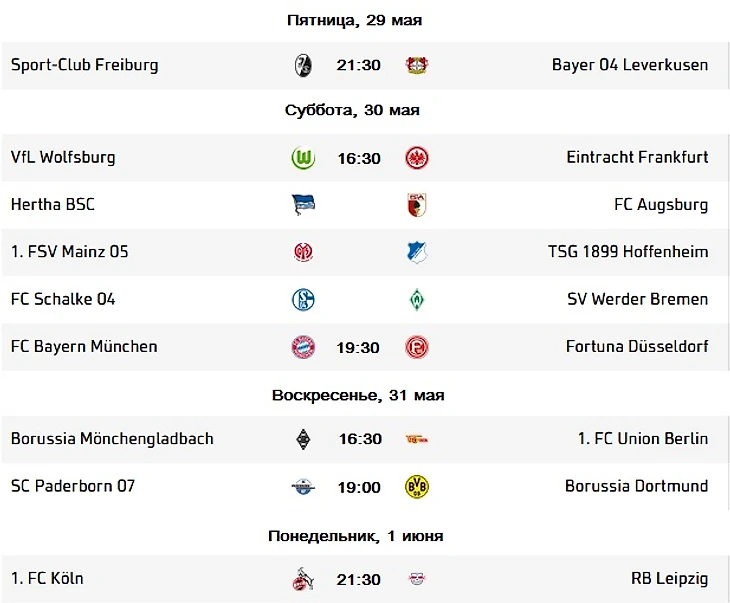The height and width of the screenshot is (603, 730).
Task: Select the 1. FC Union Berlin name
Action: pos(643,439)
